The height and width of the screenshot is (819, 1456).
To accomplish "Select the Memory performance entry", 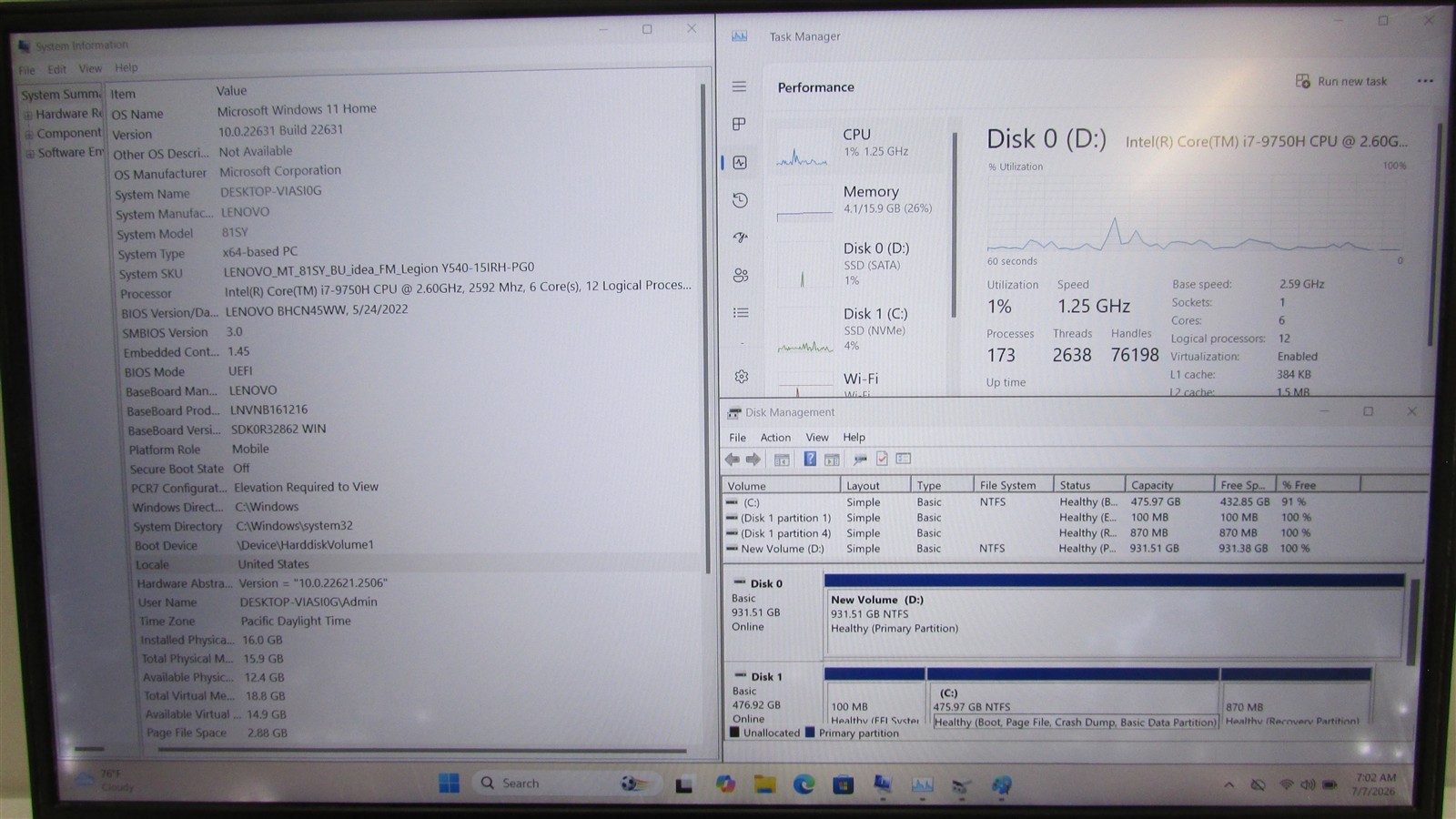I will point(860,202).
